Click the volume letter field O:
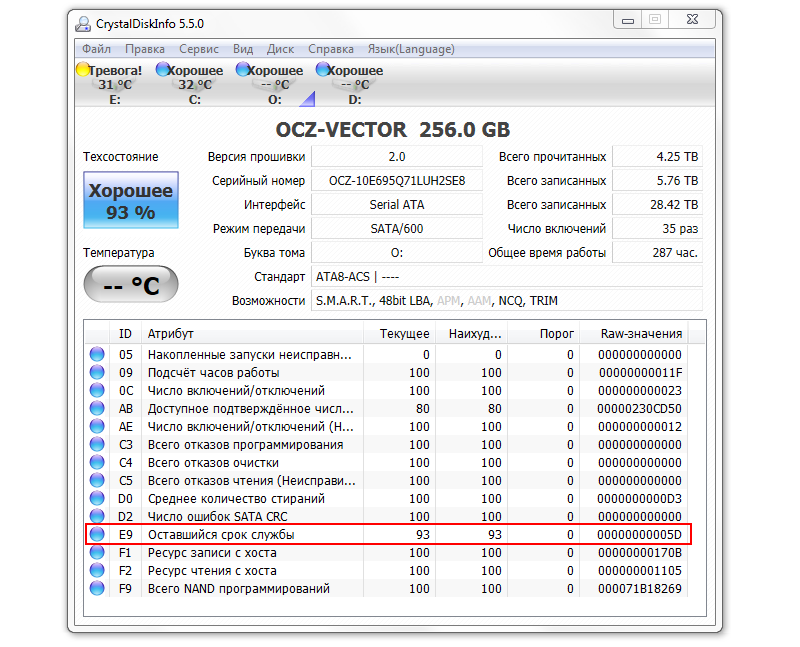800x647 pixels. click(x=397, y=253)
